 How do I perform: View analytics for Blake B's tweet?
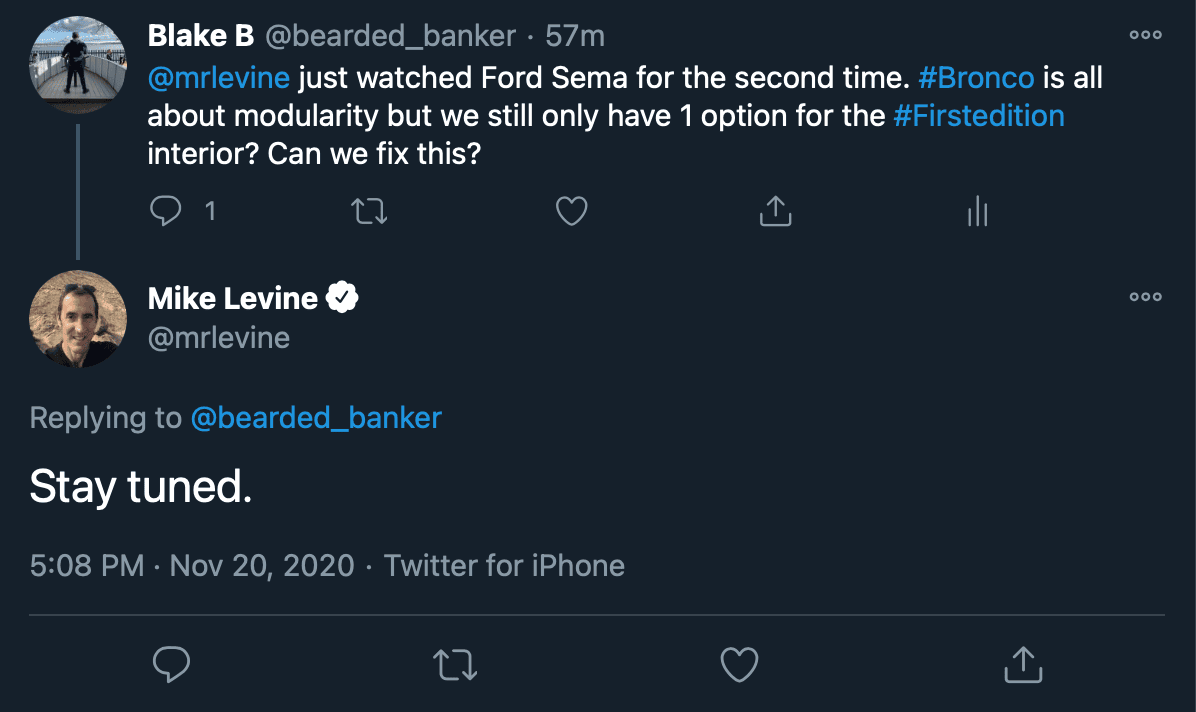(x=977, y=211)
